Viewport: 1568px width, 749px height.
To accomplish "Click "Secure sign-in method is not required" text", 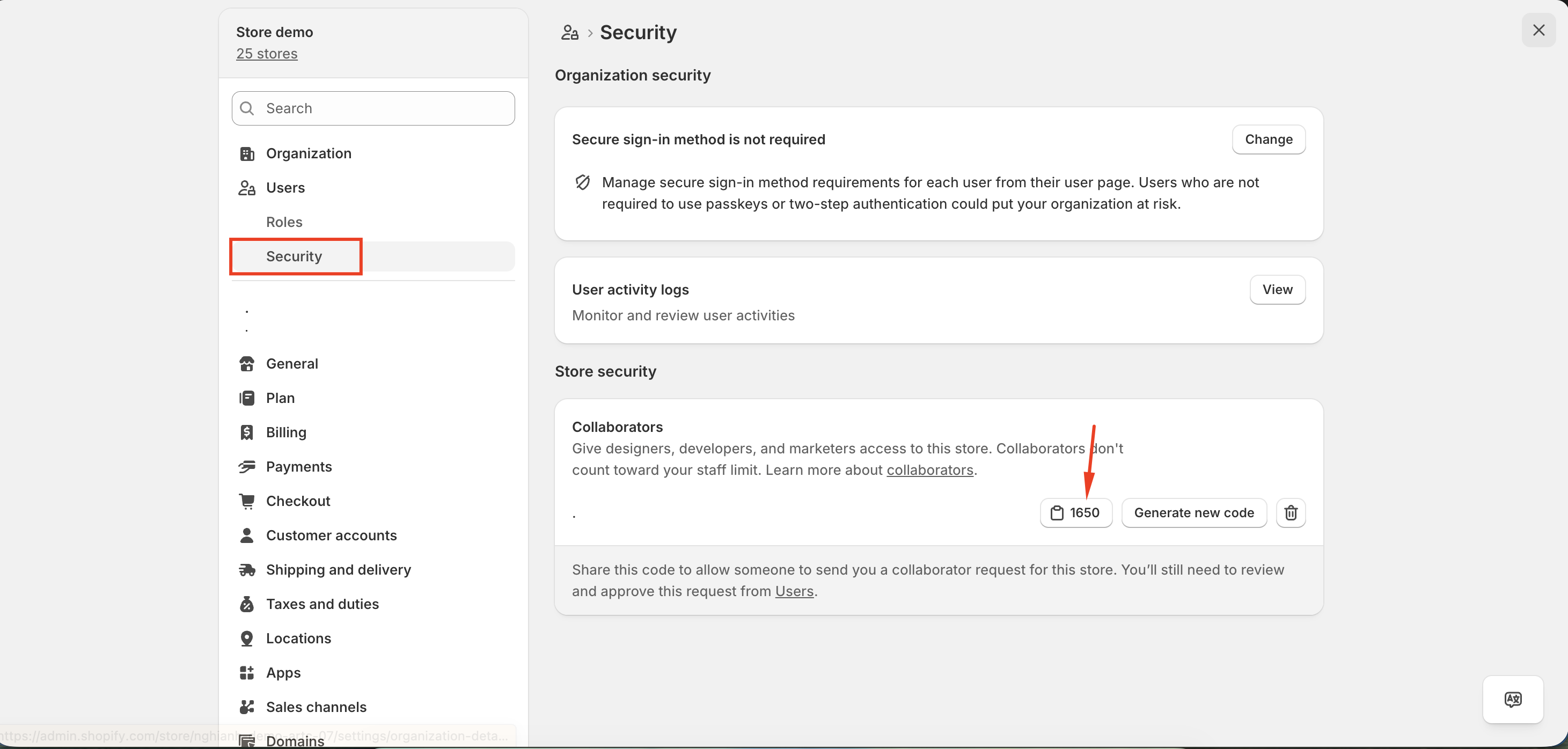I will tap(698, 139).
